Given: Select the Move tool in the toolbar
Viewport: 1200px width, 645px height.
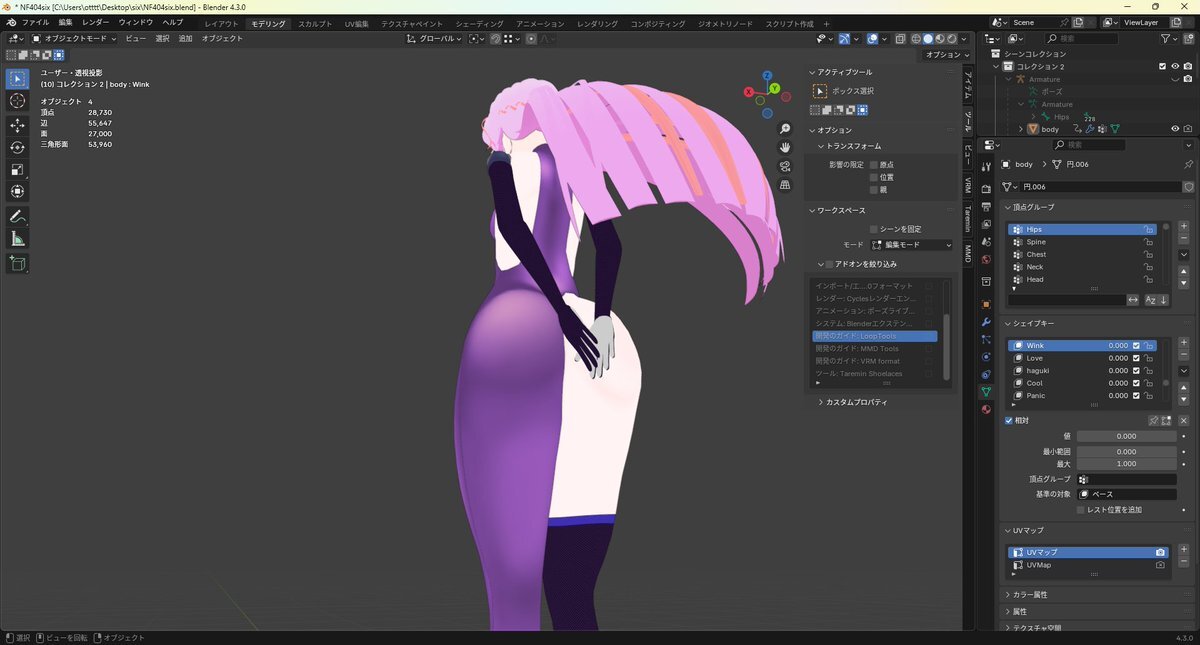Looking at the screenshot, I should 17,125.
